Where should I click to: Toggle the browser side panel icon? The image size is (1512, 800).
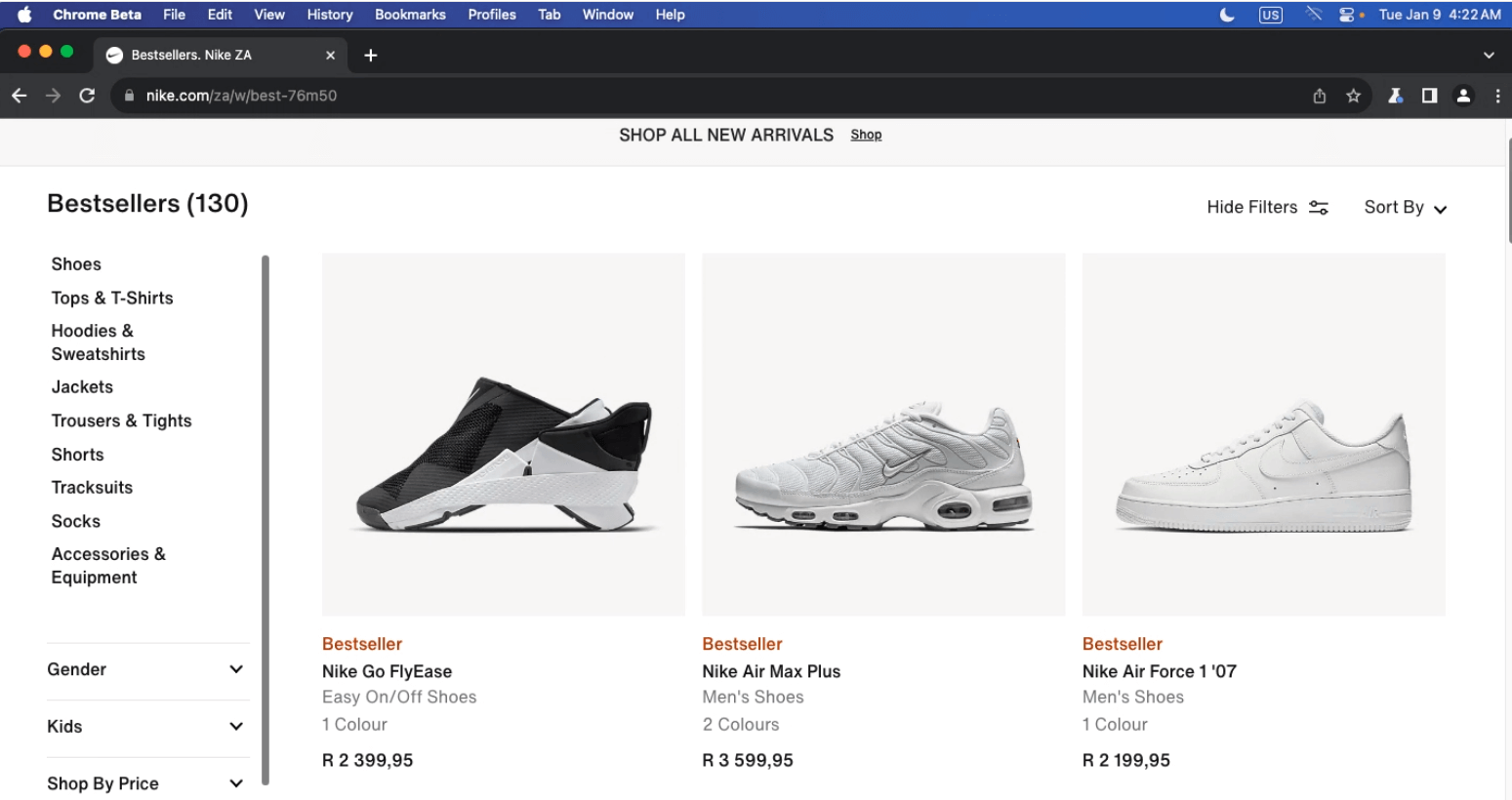click(x=1429, y=96)
